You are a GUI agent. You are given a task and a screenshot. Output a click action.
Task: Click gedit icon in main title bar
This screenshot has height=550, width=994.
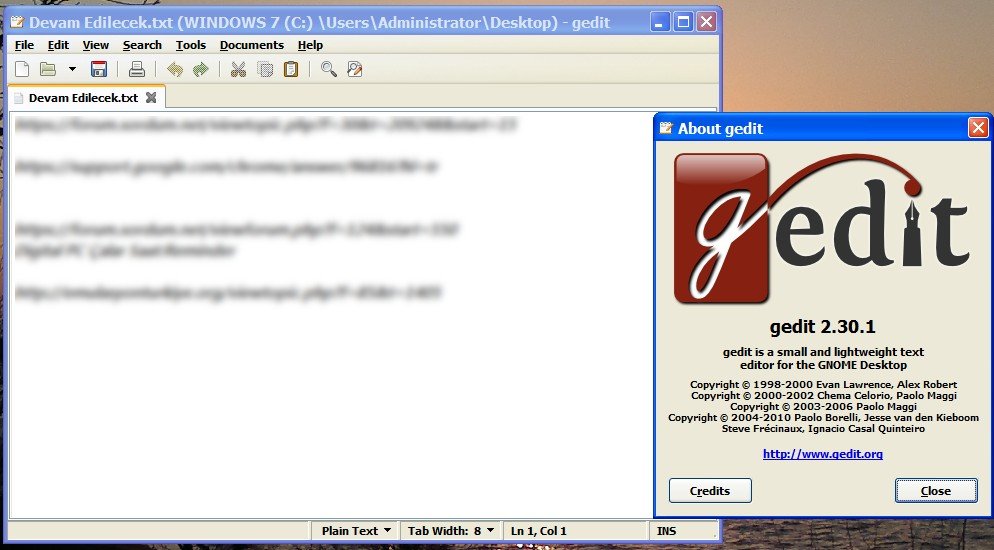coord(18,23)
